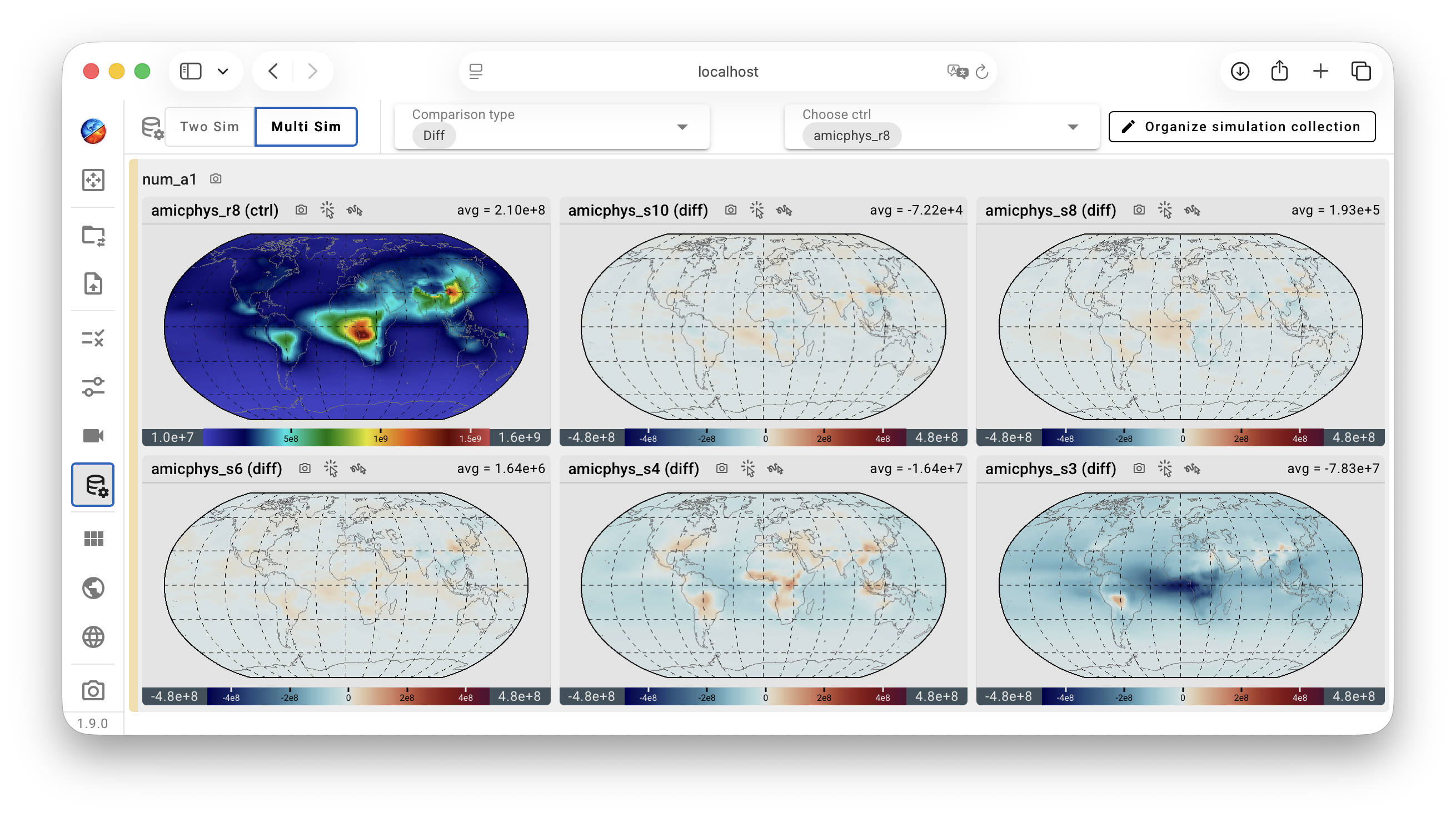Open the fit-to-view arrows sidebar icon
The width and height of the screenshot is (1456, 817).
pyautogui.click(x=93, y=181)
